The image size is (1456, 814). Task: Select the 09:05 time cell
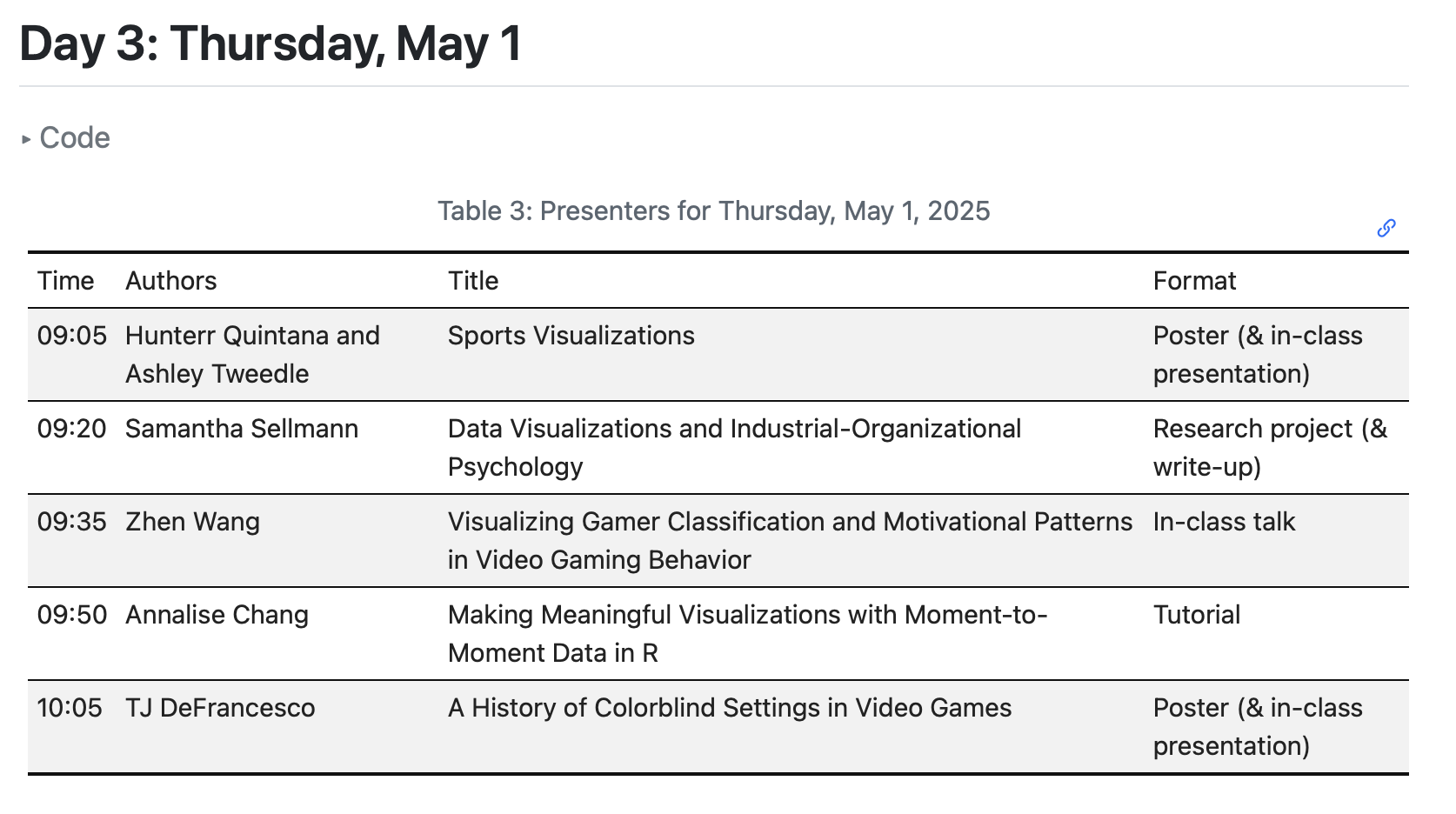coord(71,336)
